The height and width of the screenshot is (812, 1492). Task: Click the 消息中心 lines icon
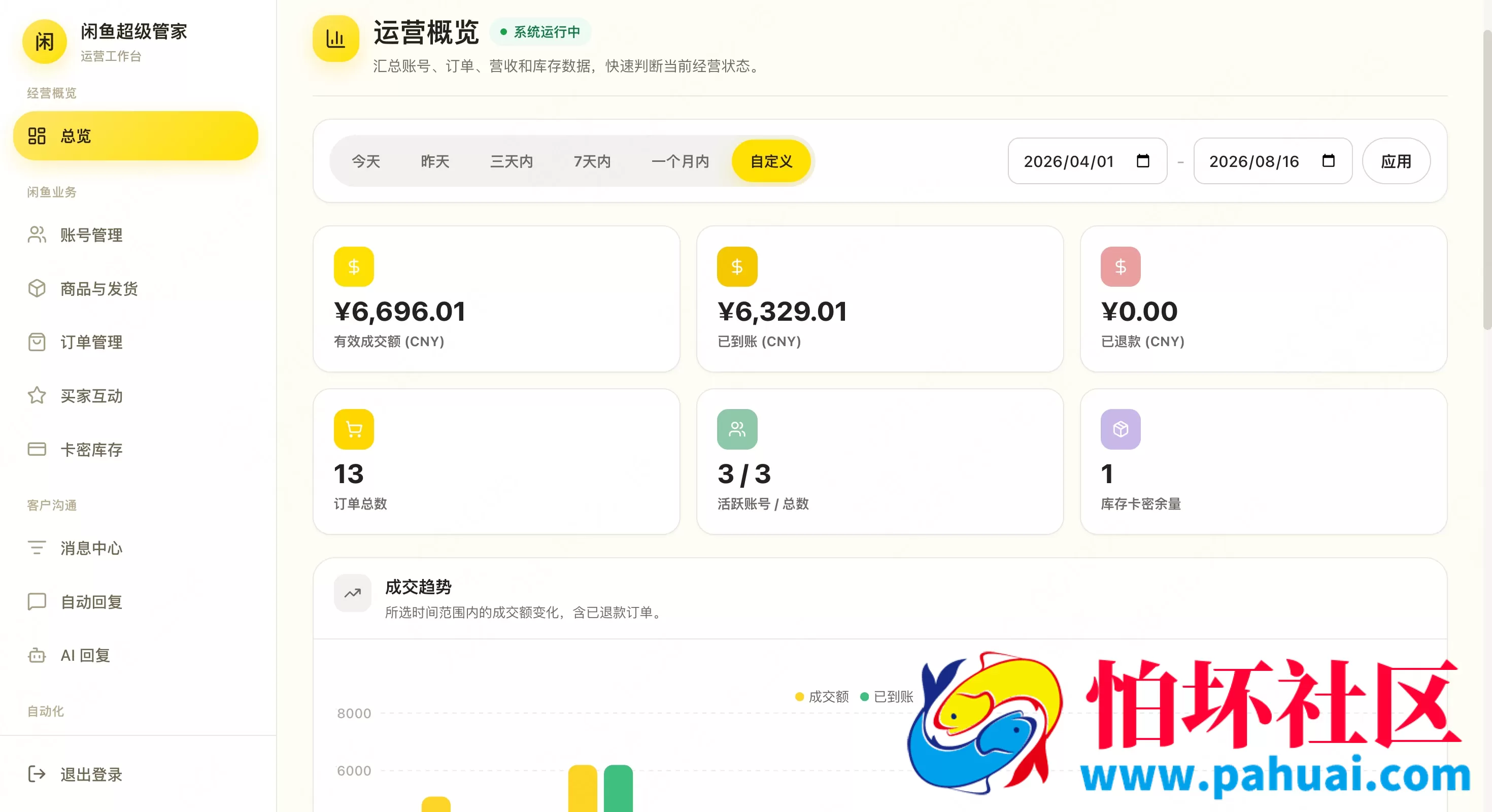tap(37, 548)
